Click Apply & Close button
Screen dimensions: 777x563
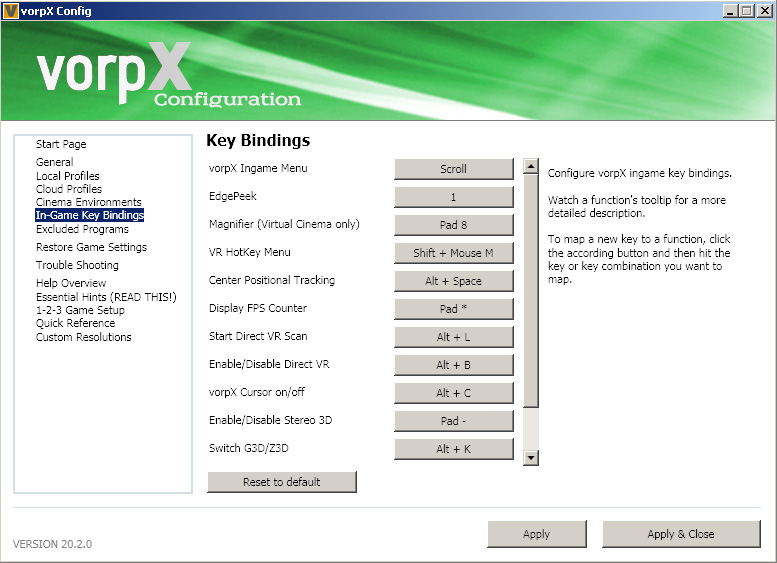[x=681, y=534]
